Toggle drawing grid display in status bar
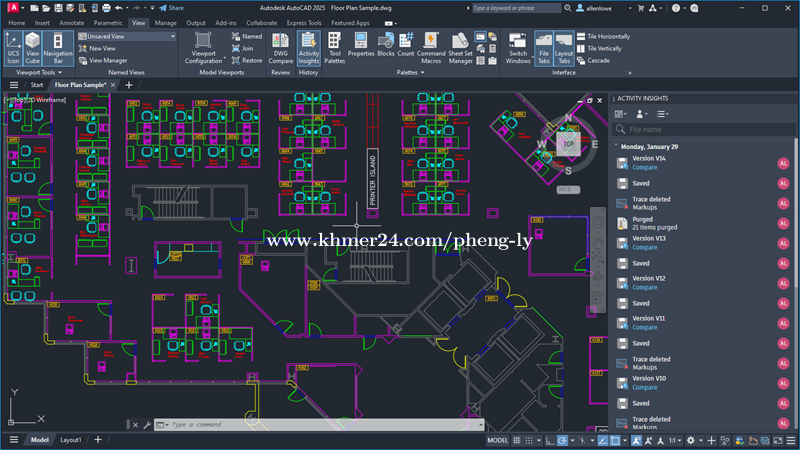This screenshot has width=800, height=450. [517, 440]
